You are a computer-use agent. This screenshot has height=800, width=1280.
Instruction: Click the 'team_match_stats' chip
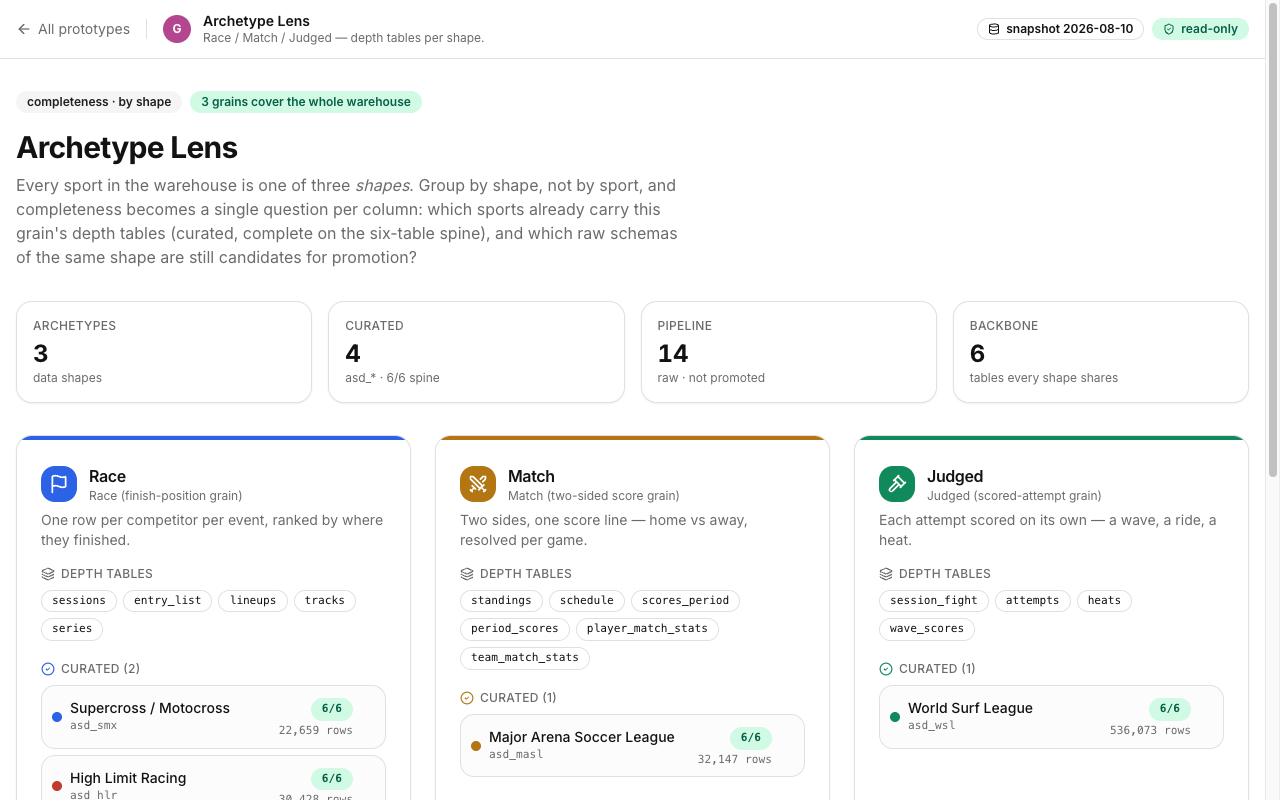click(x=525, y=658)
